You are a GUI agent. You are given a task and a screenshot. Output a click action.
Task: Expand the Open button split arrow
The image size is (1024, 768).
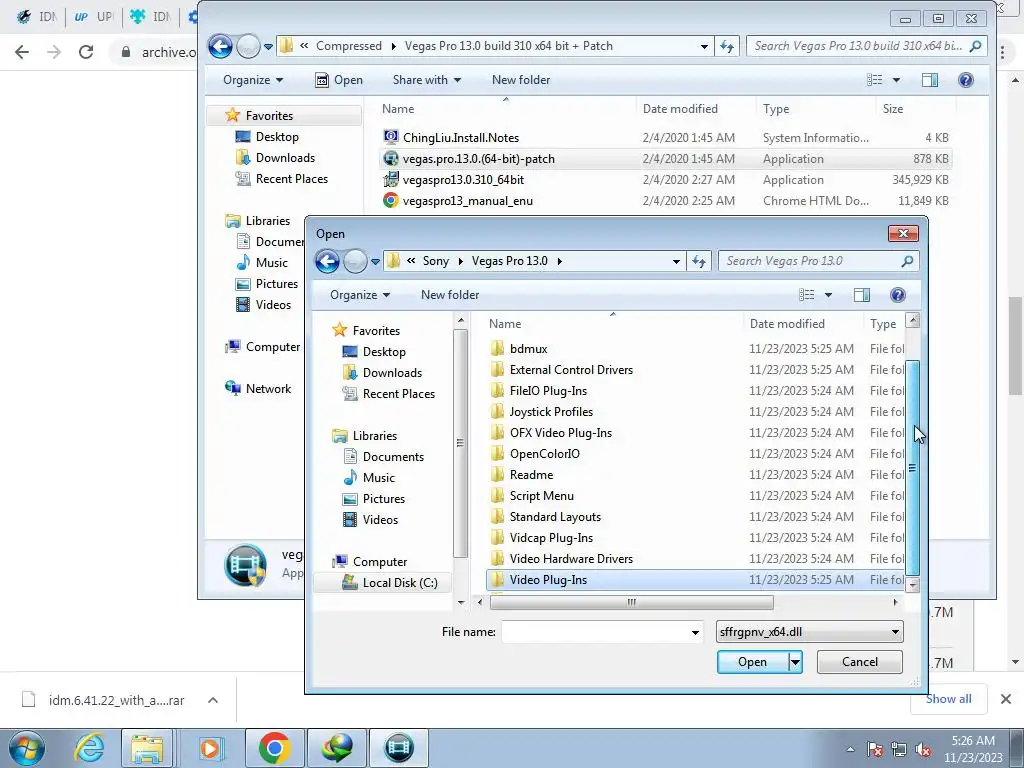[x=795, y=662]
